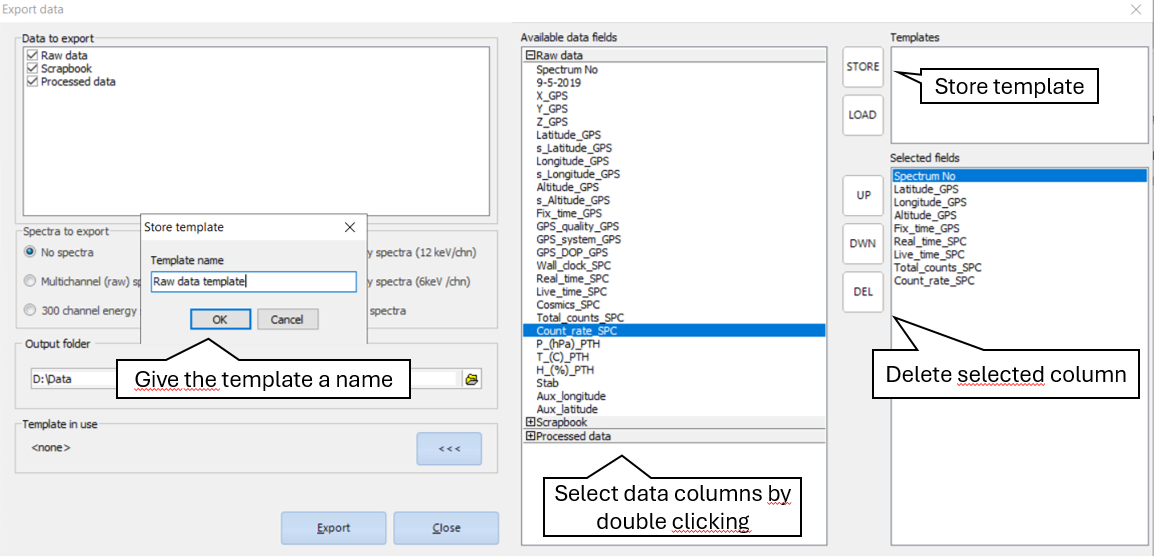Screen dimensions: 1154x556
Task: Expand the Processed data tree group
Action: [x=531, y=436]
